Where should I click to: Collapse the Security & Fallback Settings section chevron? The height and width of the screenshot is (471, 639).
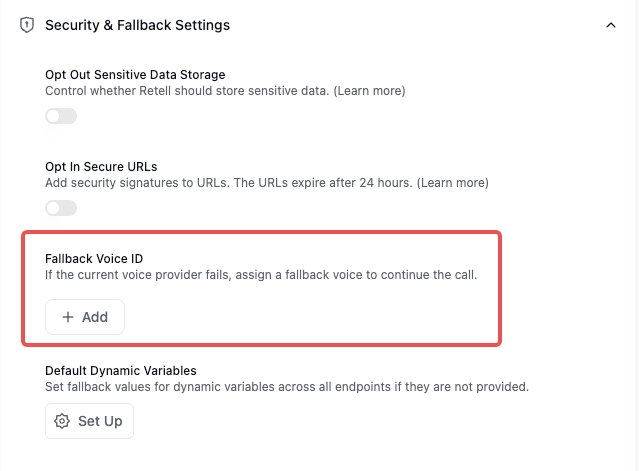coord(610,25)
